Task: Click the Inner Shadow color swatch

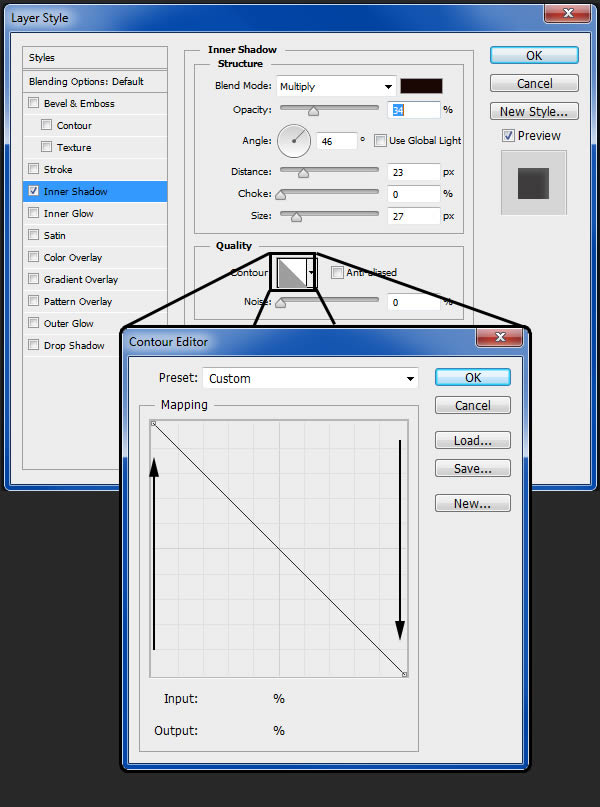Action: [421, 86]
